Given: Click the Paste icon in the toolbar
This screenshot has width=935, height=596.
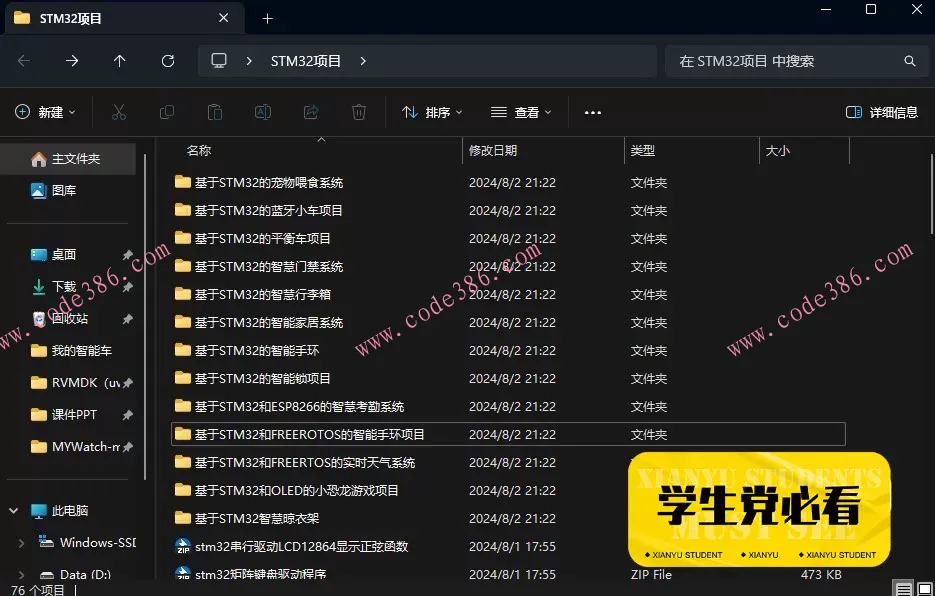Looking at the screenshot, I should [214, 111].
